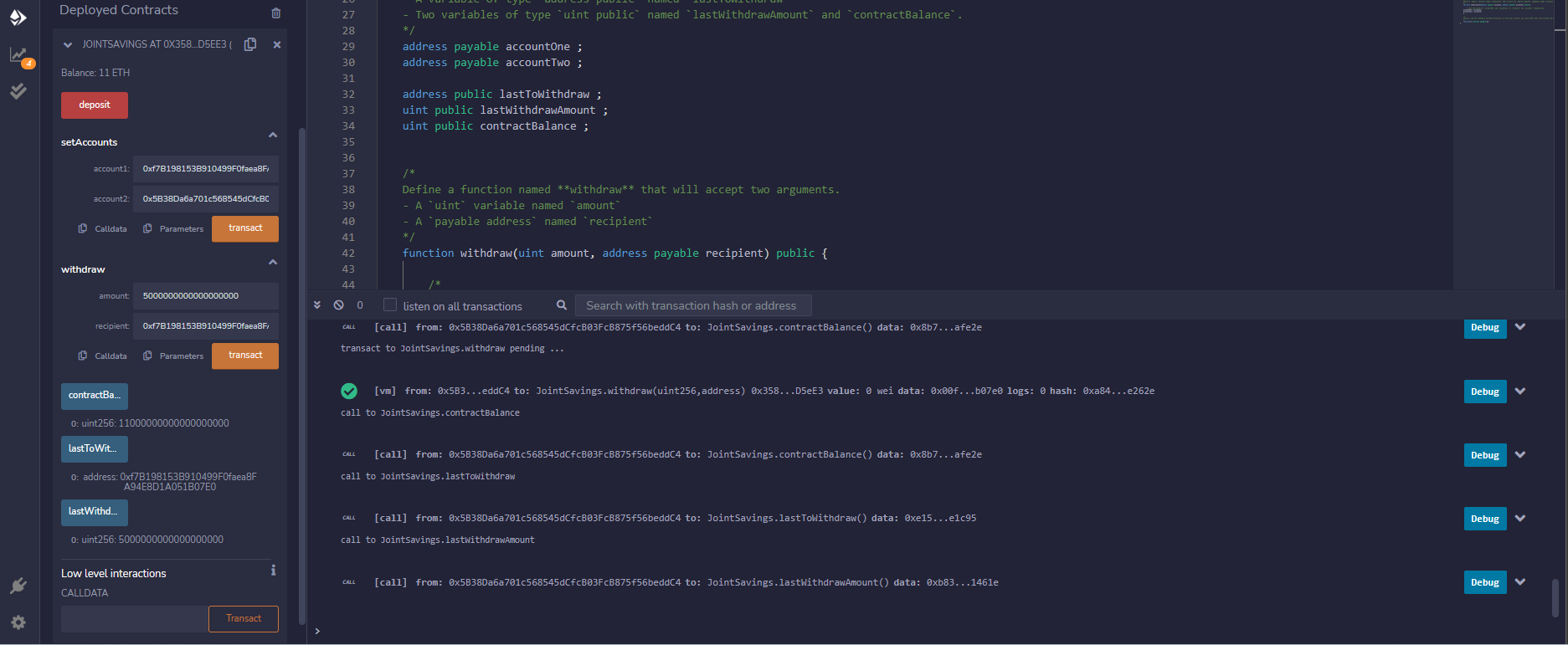Collapse the withdraw function chevron
1568x645 pixels.
pos(273,262)
